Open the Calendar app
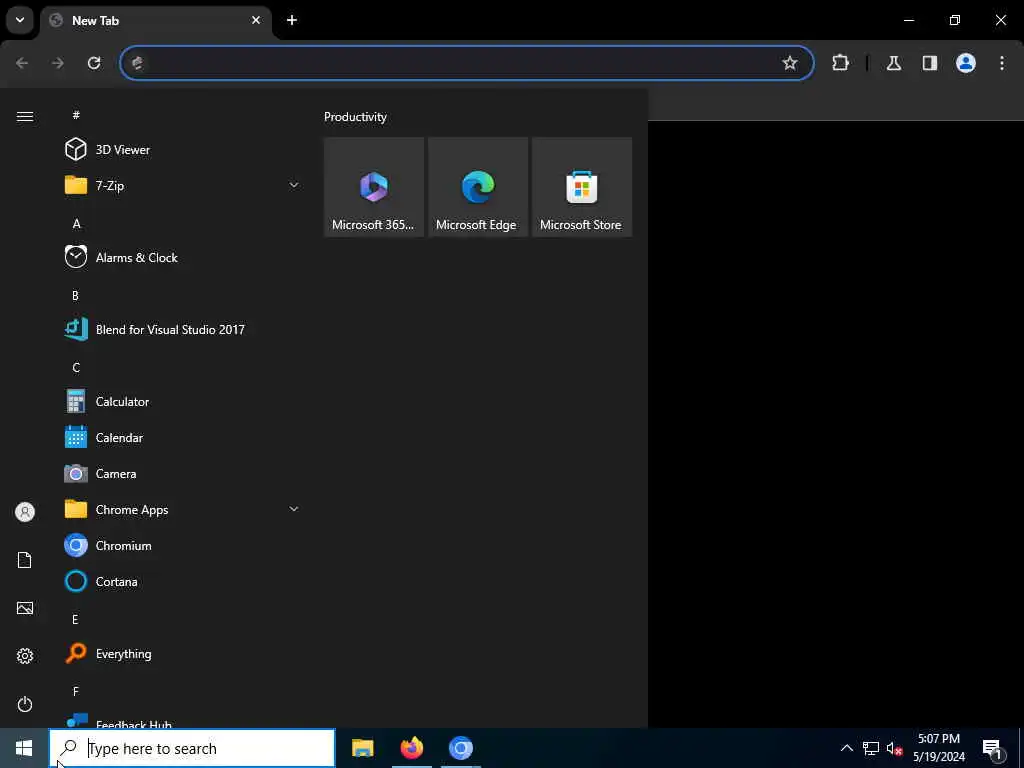Image resolution: width=1024 pixels, height=768 pixels. (x=183, y=438)
